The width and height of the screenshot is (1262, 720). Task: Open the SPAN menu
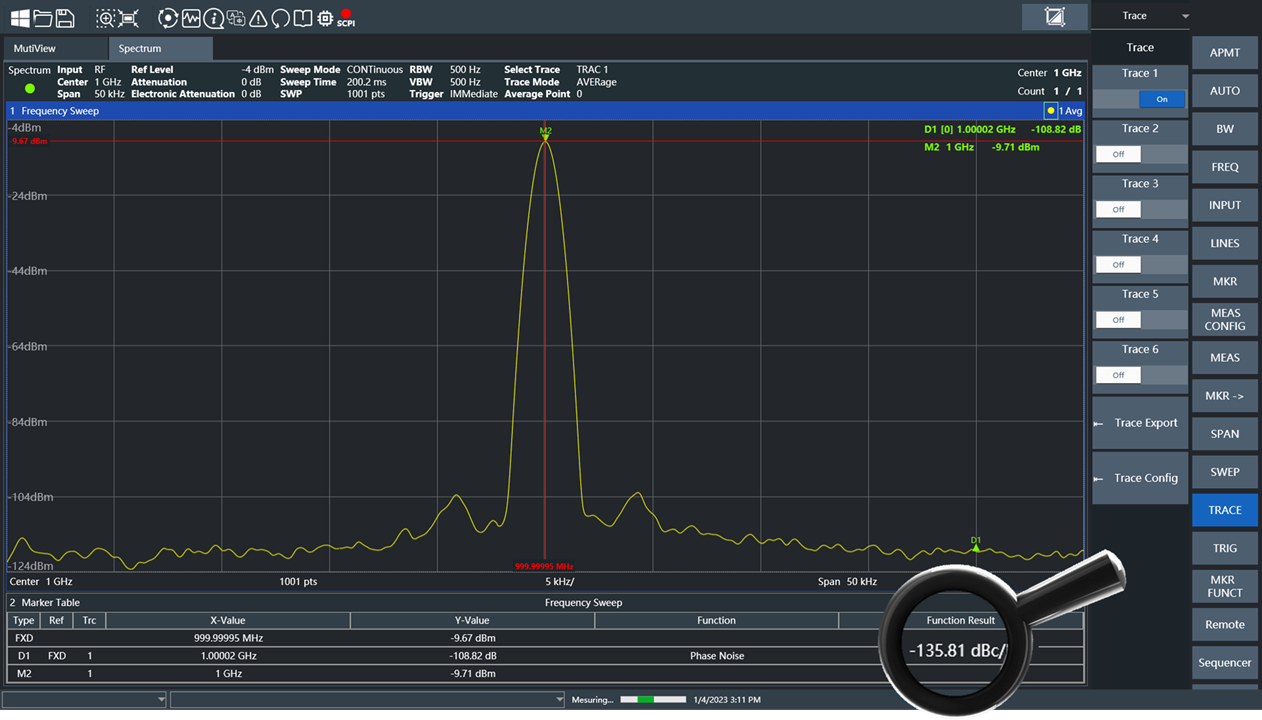[x=1225, y=434]
